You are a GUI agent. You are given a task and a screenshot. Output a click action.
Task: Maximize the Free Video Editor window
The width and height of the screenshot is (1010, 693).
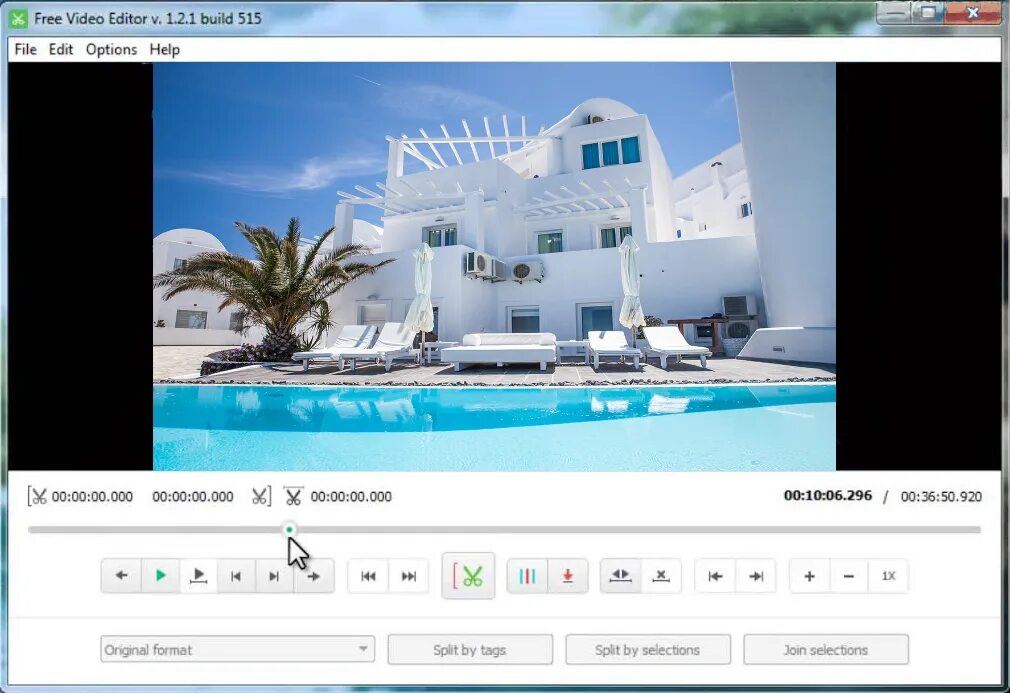point(927,13)
